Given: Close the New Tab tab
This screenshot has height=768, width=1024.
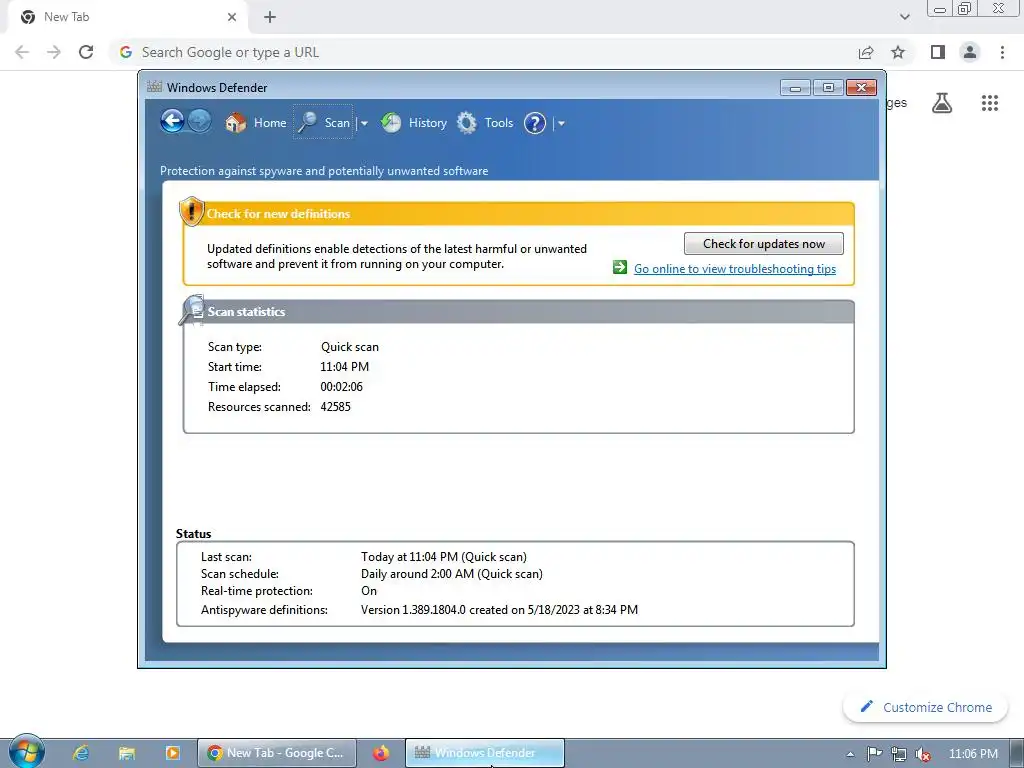Looking at the screenshot, I should tap(232, 17).
